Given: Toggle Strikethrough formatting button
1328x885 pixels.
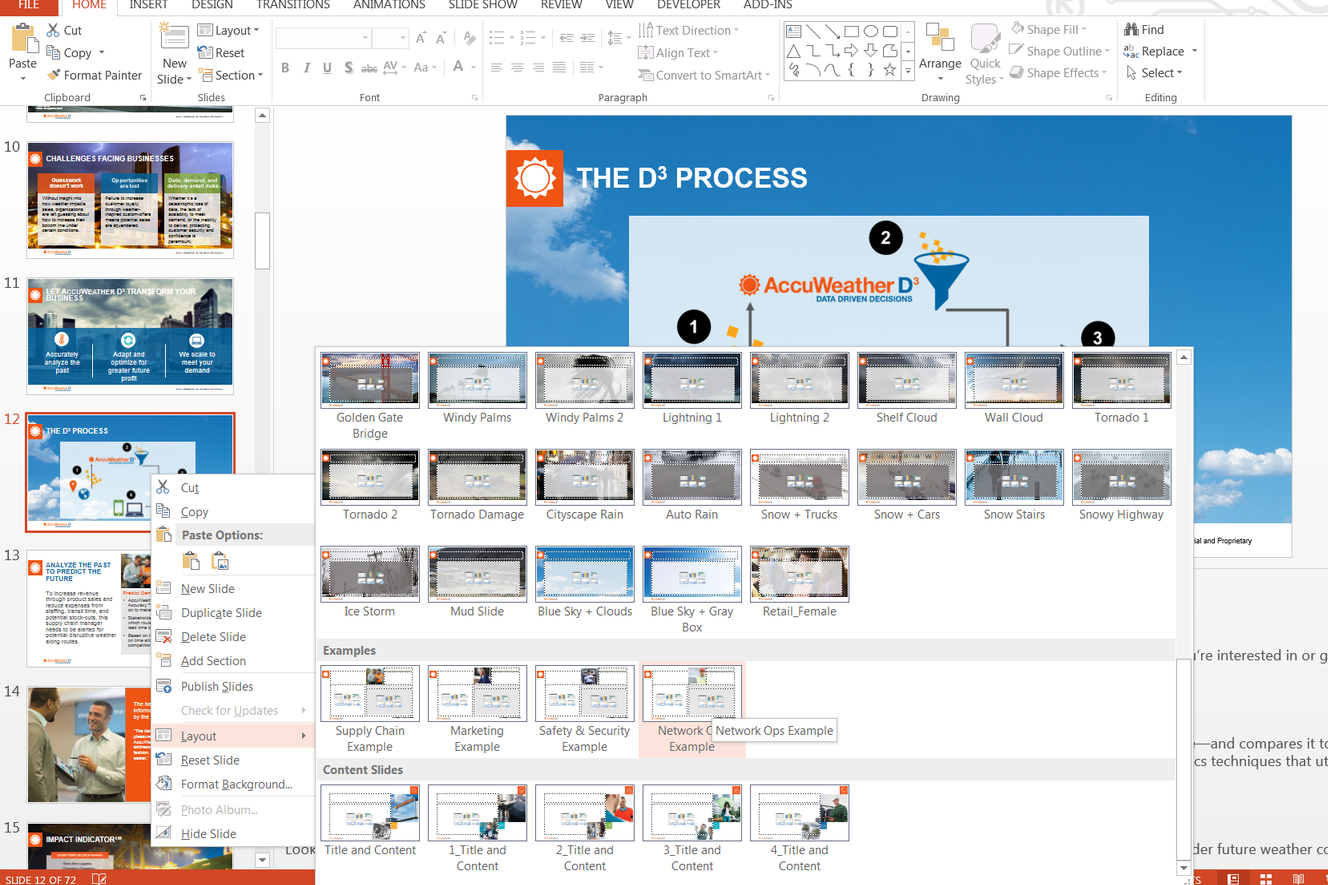Looking at the screenshot, I should click(x=369, y=68).
